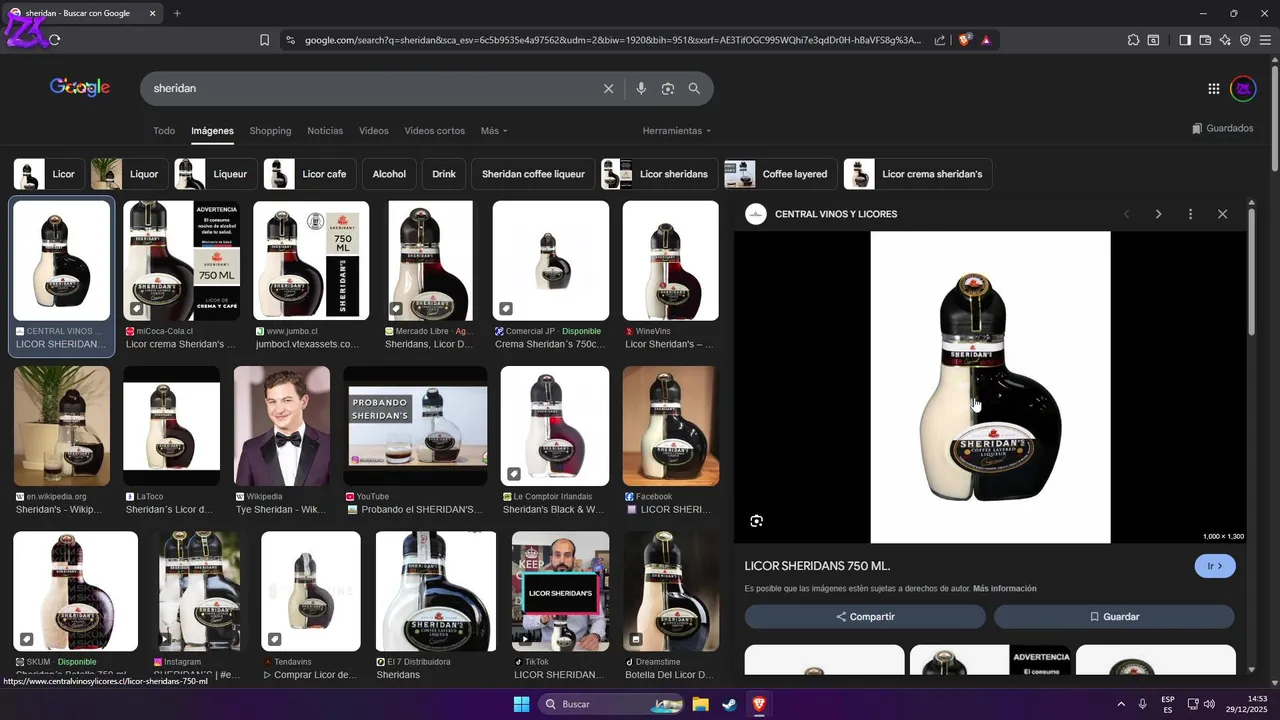This screenshot has width=1280, height=720.
Task: Open the Windows Start button
Action: pos(521,704)
